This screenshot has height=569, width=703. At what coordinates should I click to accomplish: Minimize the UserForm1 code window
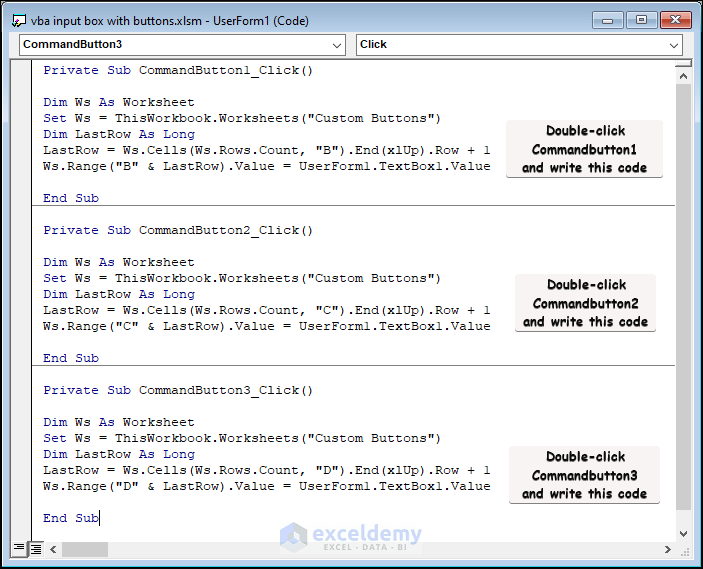pyautogui.click(x=608, y=20)
